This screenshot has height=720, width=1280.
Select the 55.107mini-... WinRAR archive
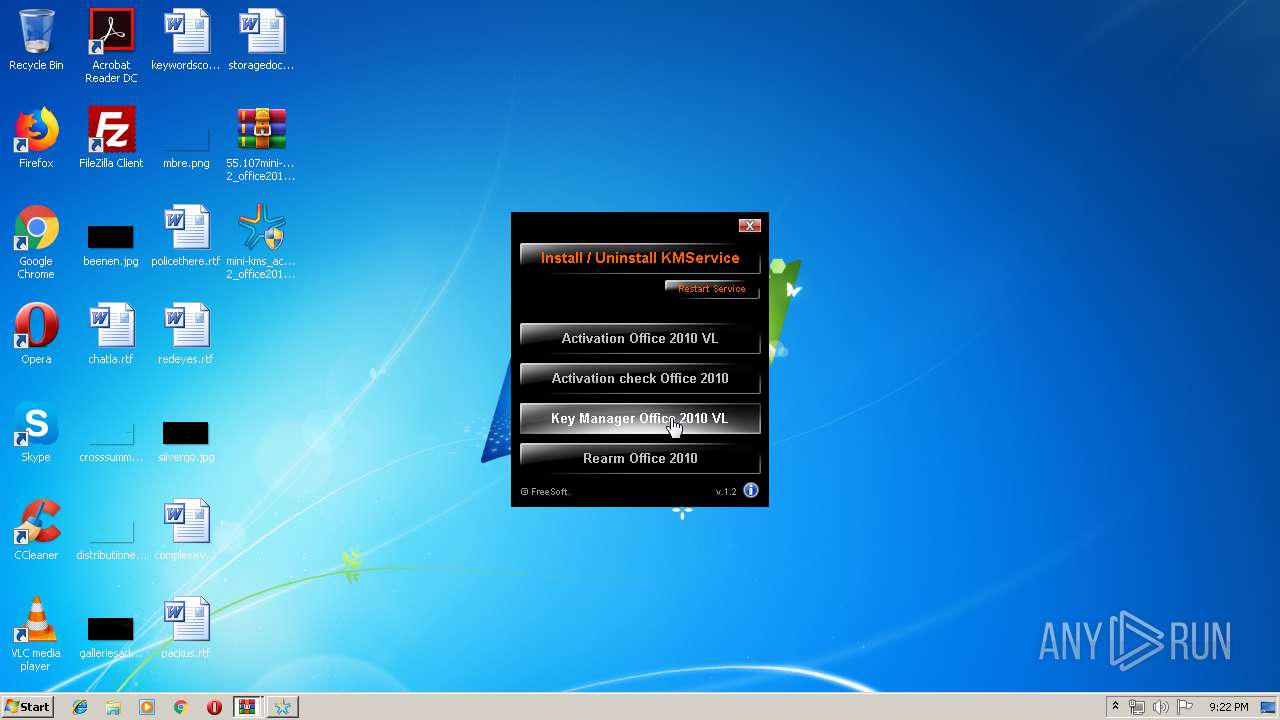[x=261, y=144]
